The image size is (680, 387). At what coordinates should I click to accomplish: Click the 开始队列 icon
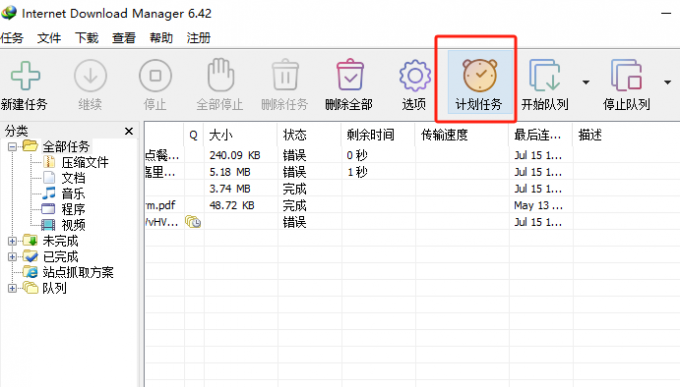544,75
